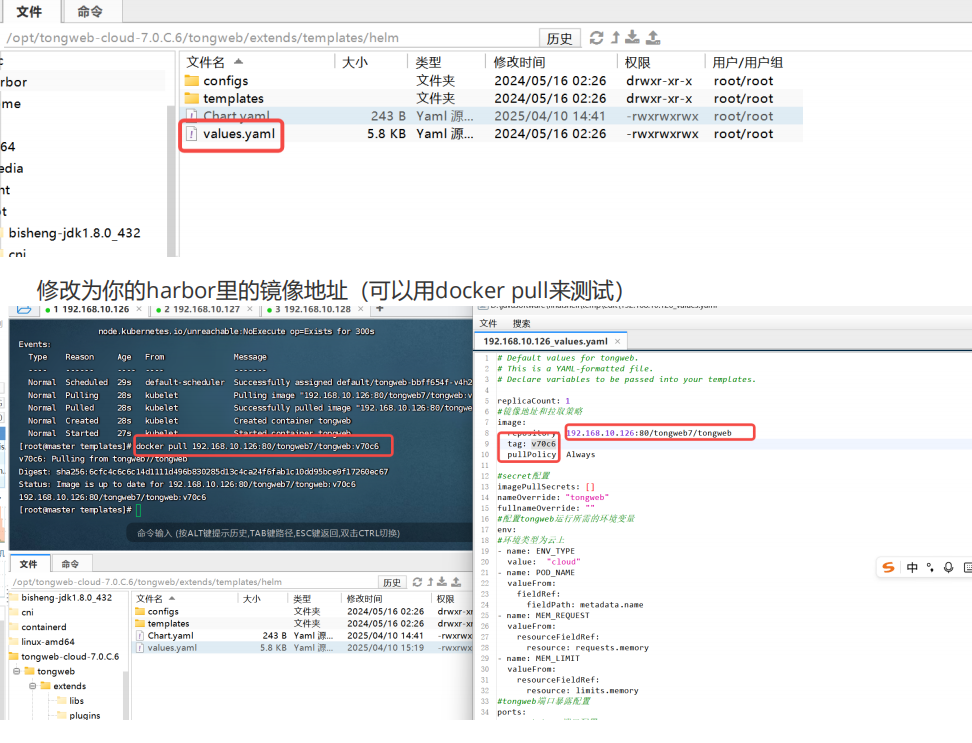This screenshot has height=743, width=972.
Task: Click download icon in lower file panel
Action: pos(442,582)
